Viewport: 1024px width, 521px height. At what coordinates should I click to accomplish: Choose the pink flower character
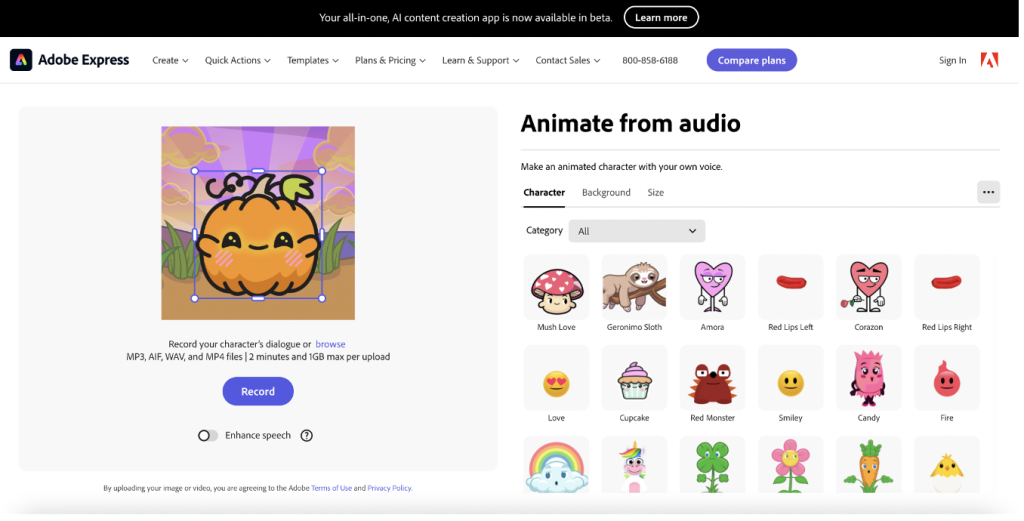(x=791, y=465)
